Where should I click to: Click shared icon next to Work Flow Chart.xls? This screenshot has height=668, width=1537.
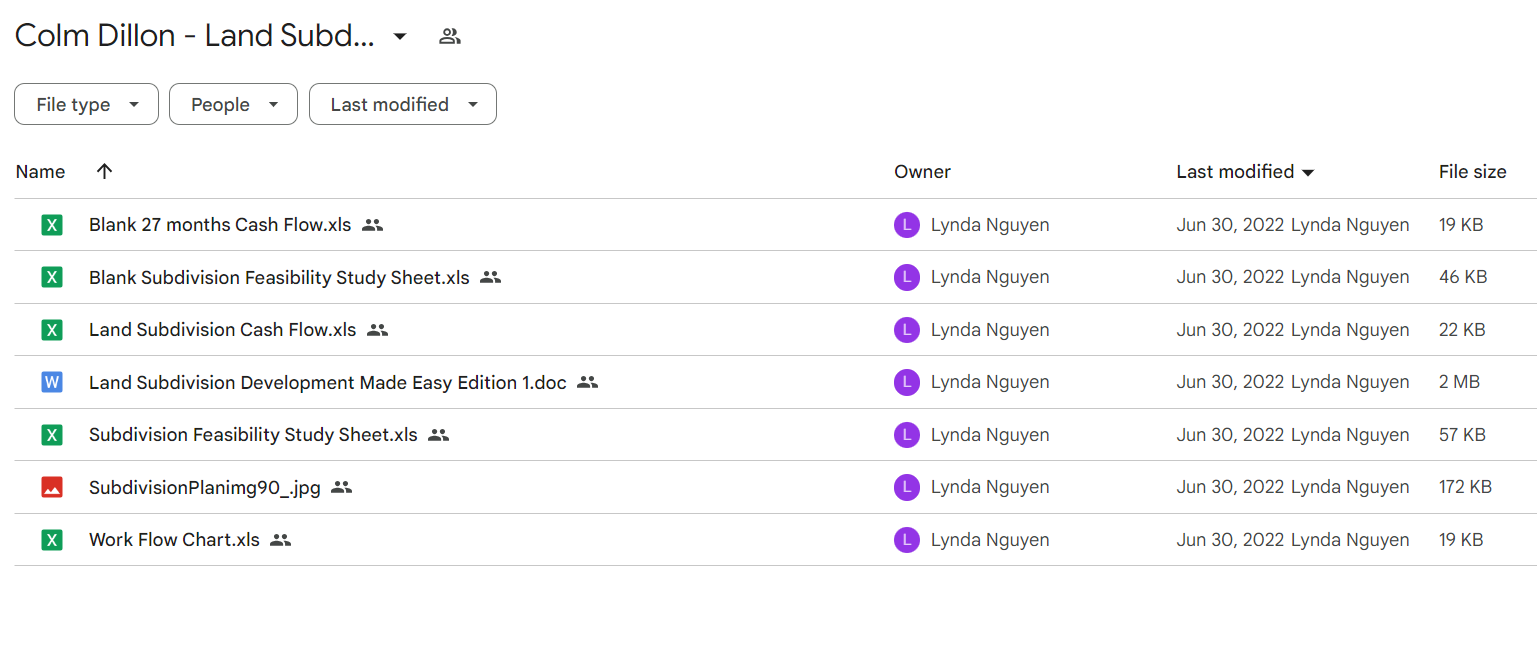[x=281, y=540]
